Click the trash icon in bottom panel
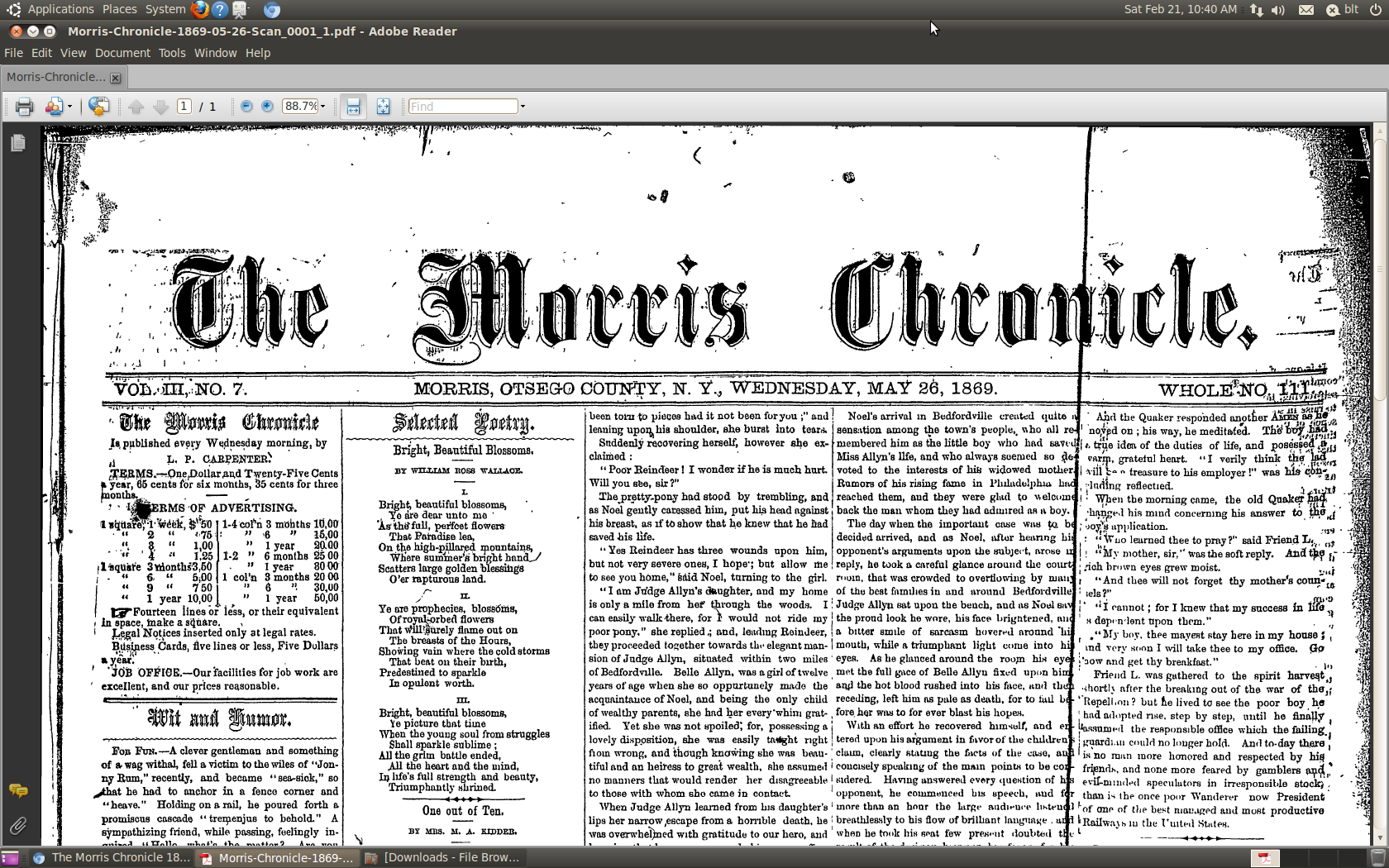1389x868 pixels. coord(1377,858)
